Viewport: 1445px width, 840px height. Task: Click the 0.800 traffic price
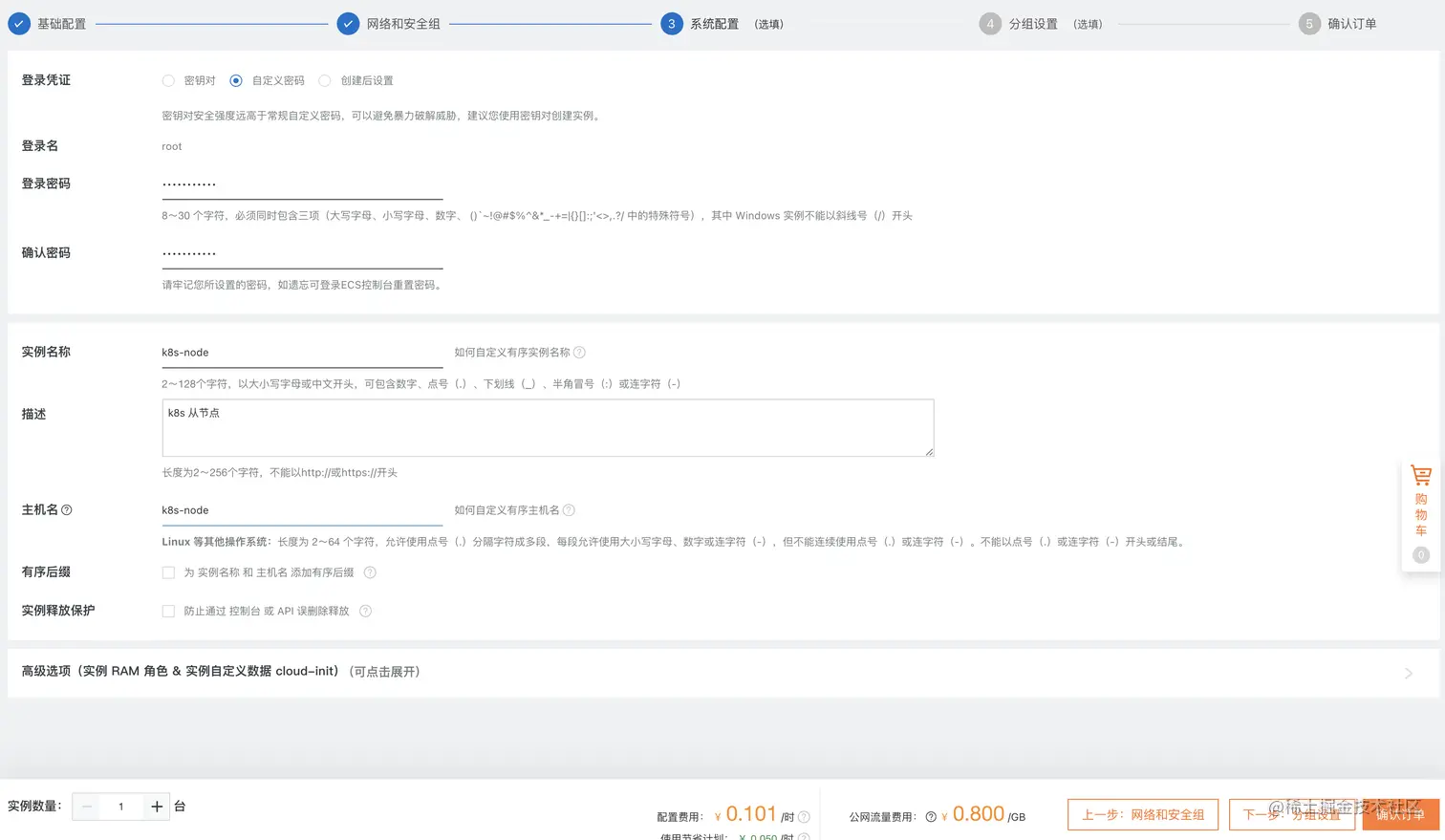[979, 813]
